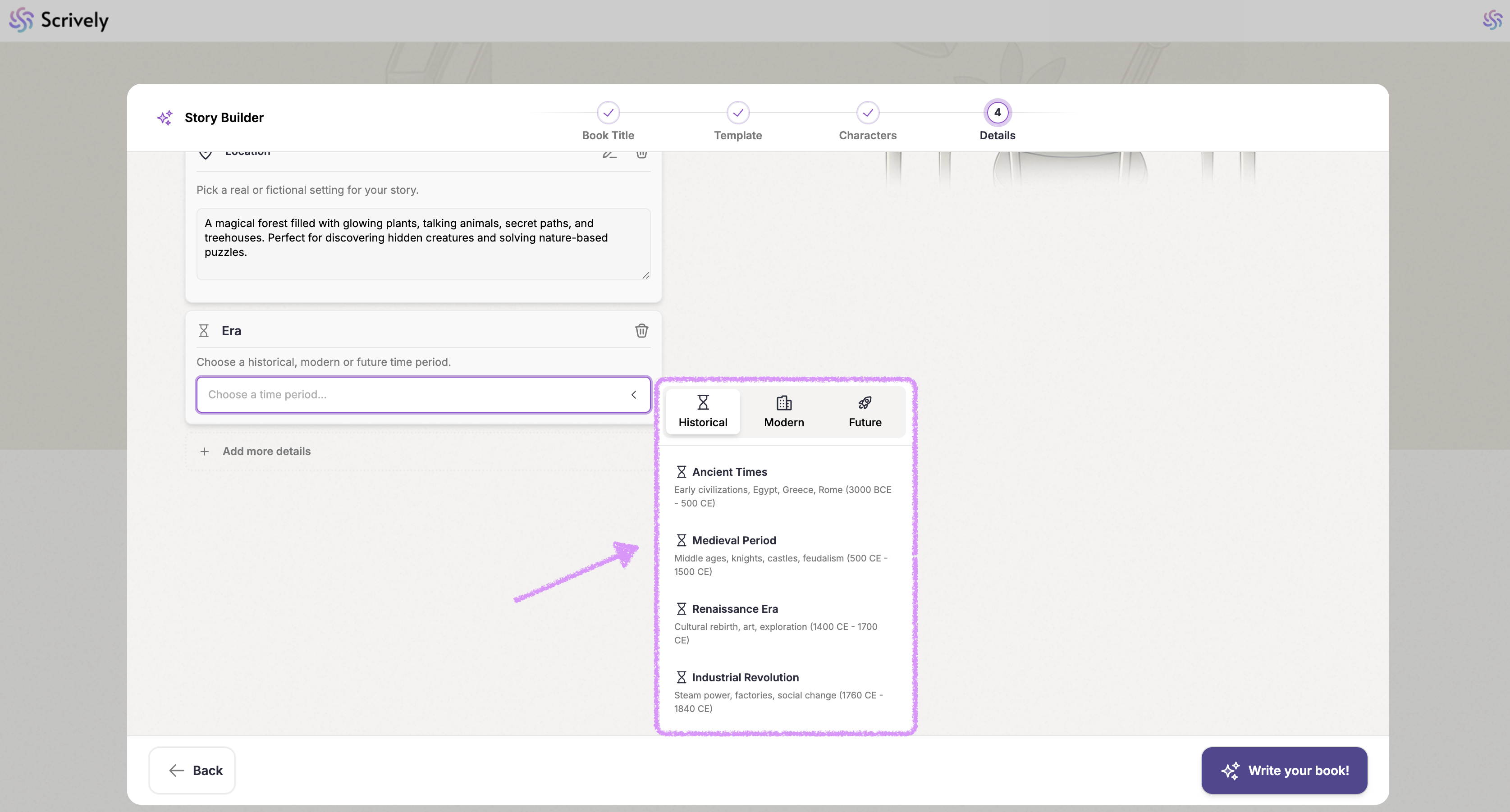Click the location description text area
The width and height of the screenshot is (1510, 812).
click(423, 244)
